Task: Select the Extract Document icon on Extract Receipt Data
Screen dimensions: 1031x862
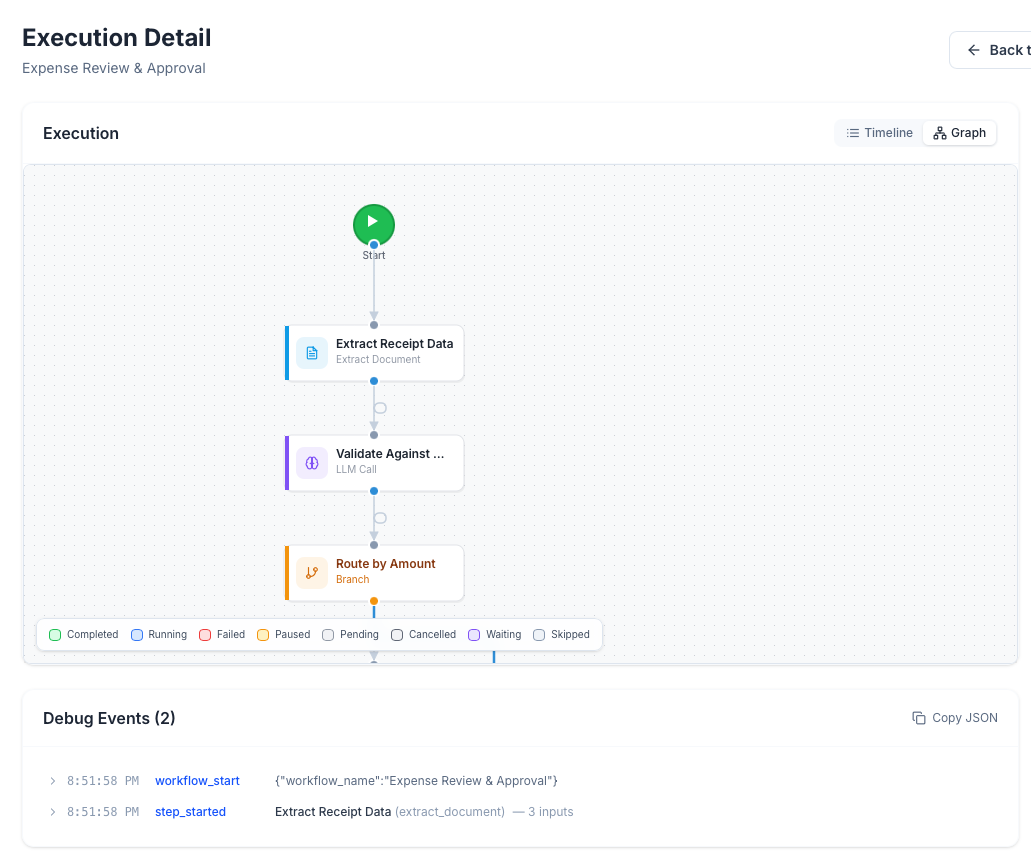Action: coord(312,352)
